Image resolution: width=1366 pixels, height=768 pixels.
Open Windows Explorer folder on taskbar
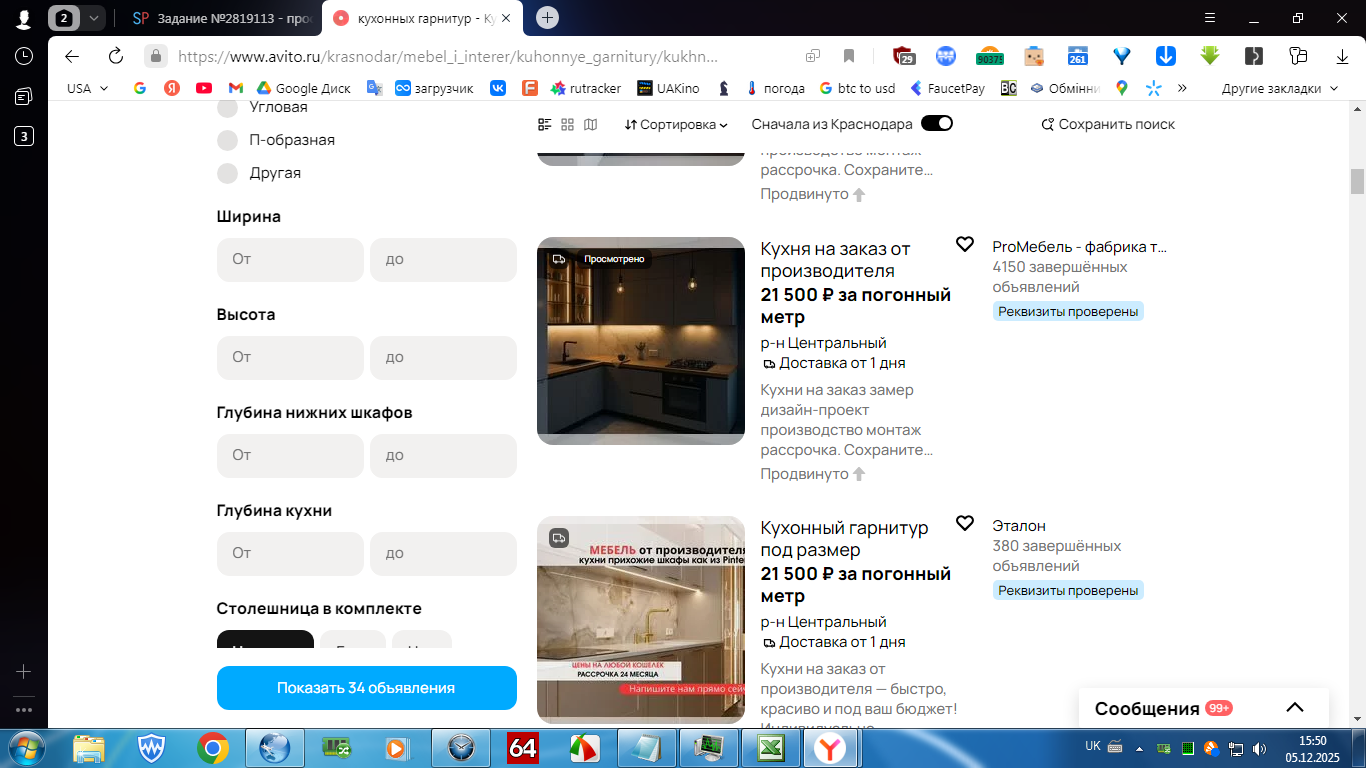click(89, 747)
